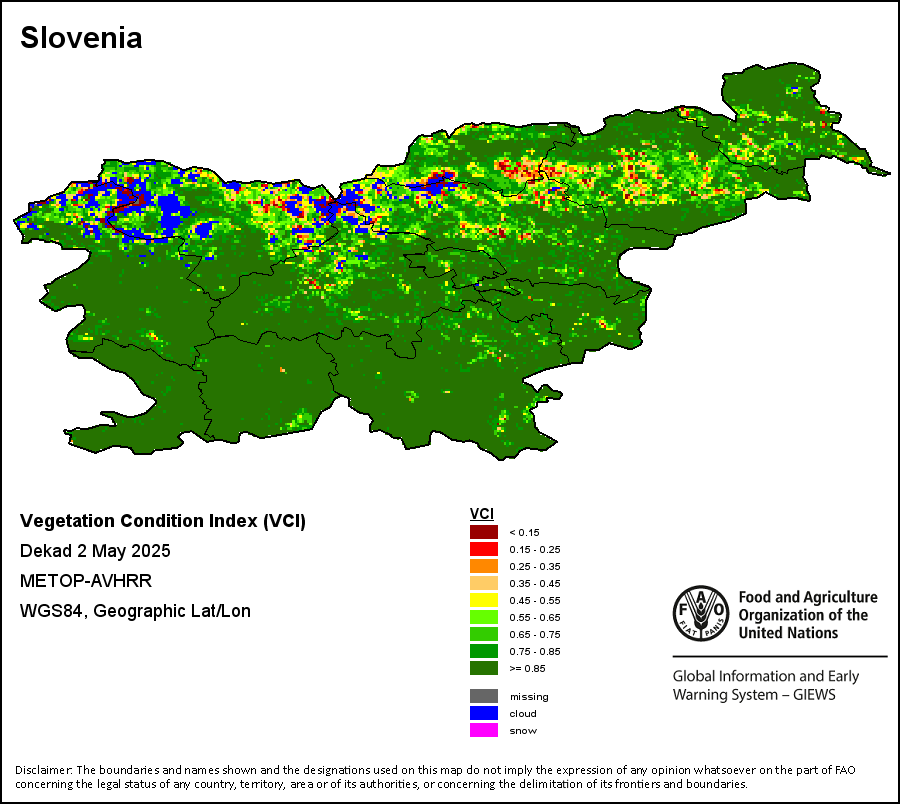Click the WGS84, Geographic Lat/Lon text
This screenshot has width=900, height=804.
click(x=135, y=611)
